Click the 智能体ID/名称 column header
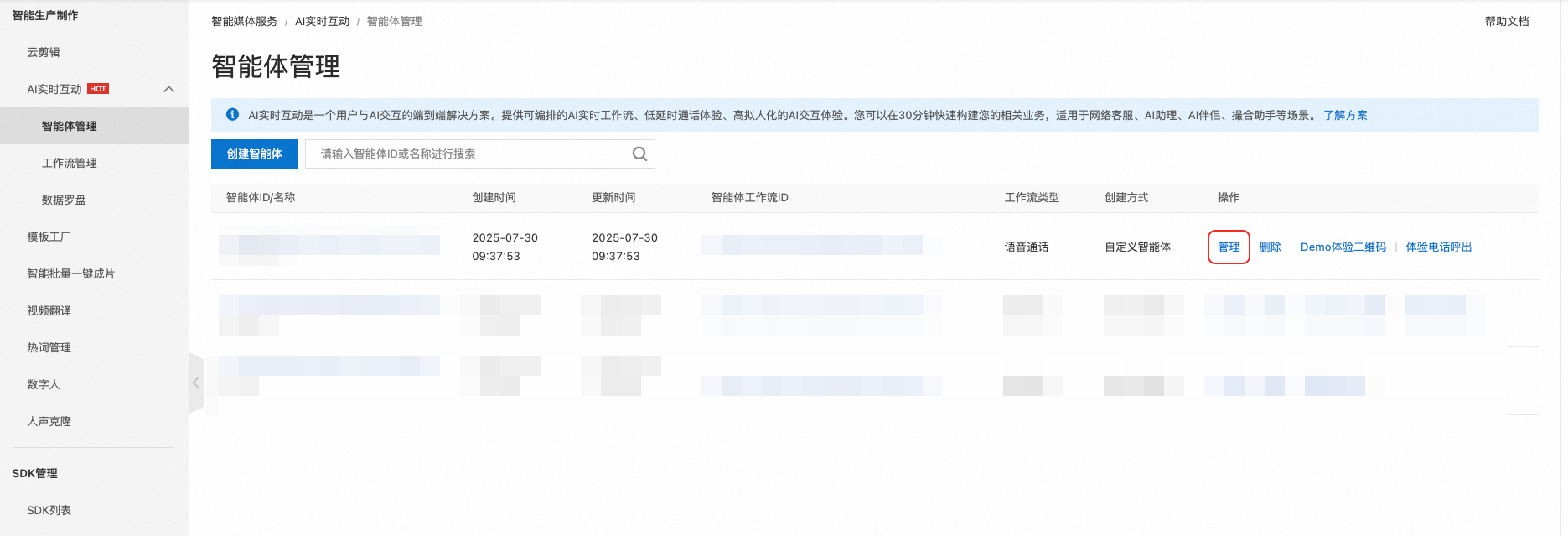1568x536 pixels. (x=261, y=197)
